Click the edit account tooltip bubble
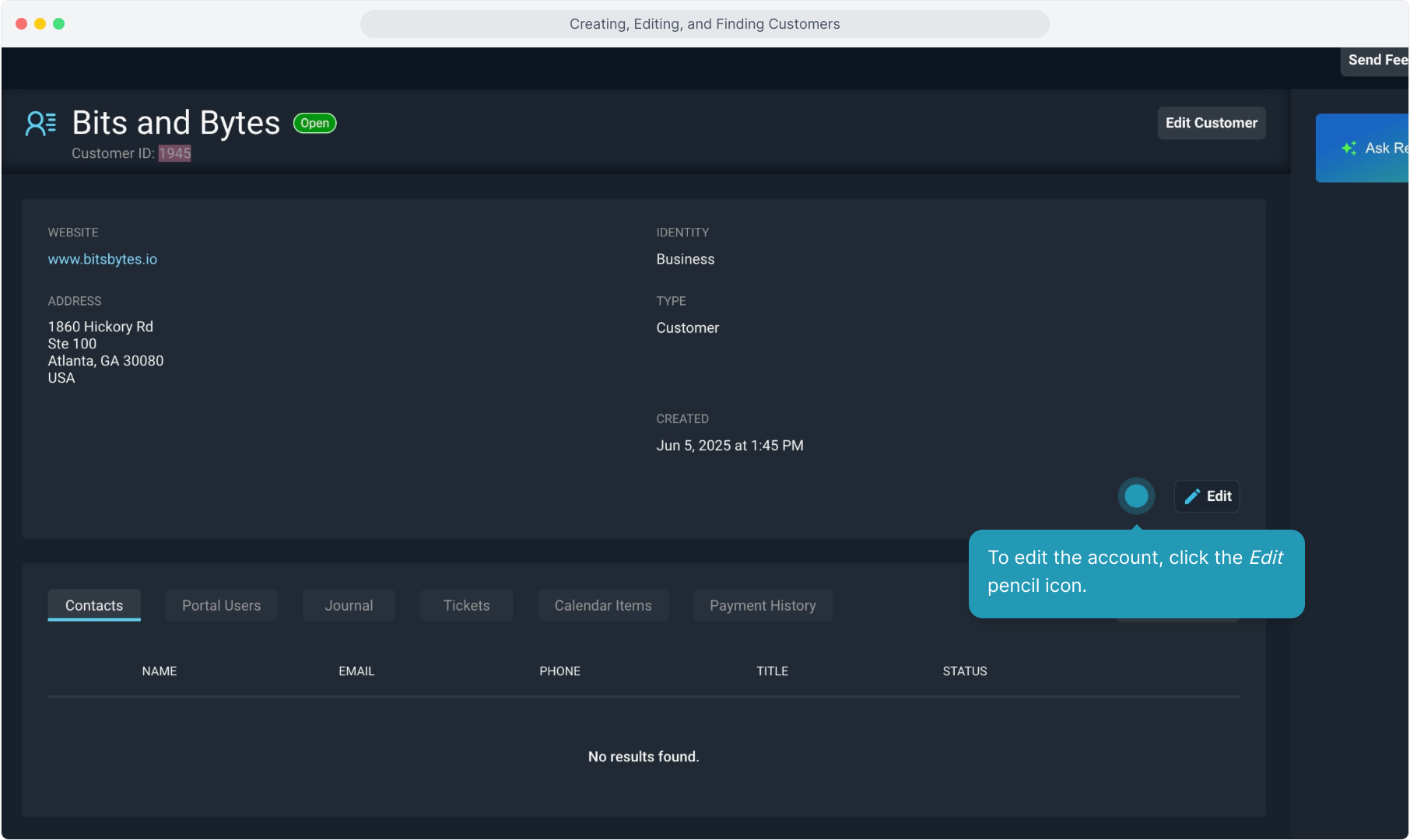The height and width of the screenshot is (840, 1410). click(1135, 573)
